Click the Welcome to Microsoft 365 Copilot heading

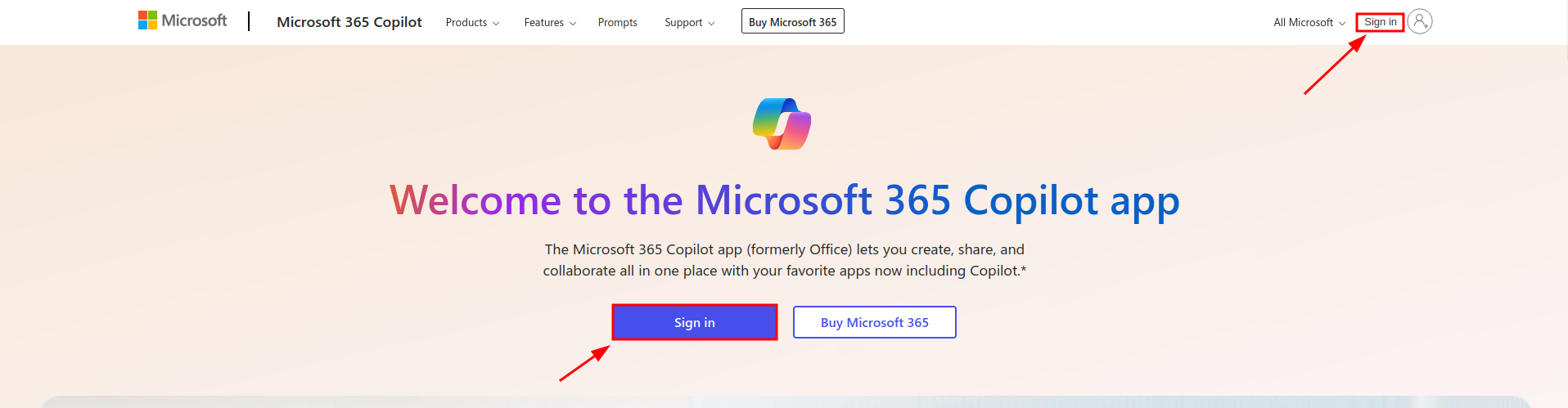tap(784, 200)
